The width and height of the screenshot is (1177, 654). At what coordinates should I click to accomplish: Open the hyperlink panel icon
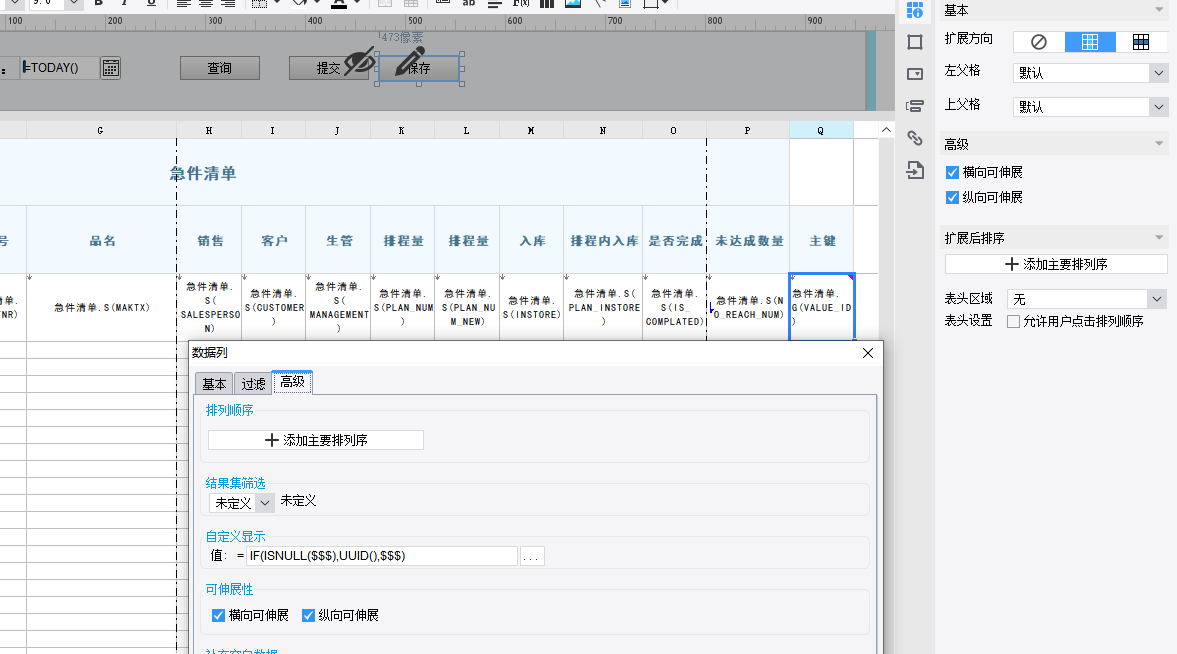(x=914, y=138)
